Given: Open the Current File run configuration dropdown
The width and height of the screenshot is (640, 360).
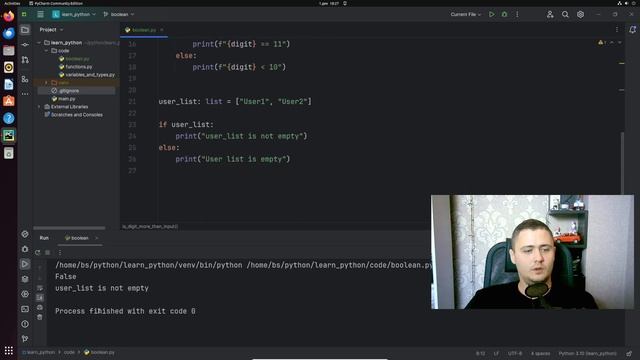Looking at the screenshot, I should pyautogui.click(x=466, y=14).
